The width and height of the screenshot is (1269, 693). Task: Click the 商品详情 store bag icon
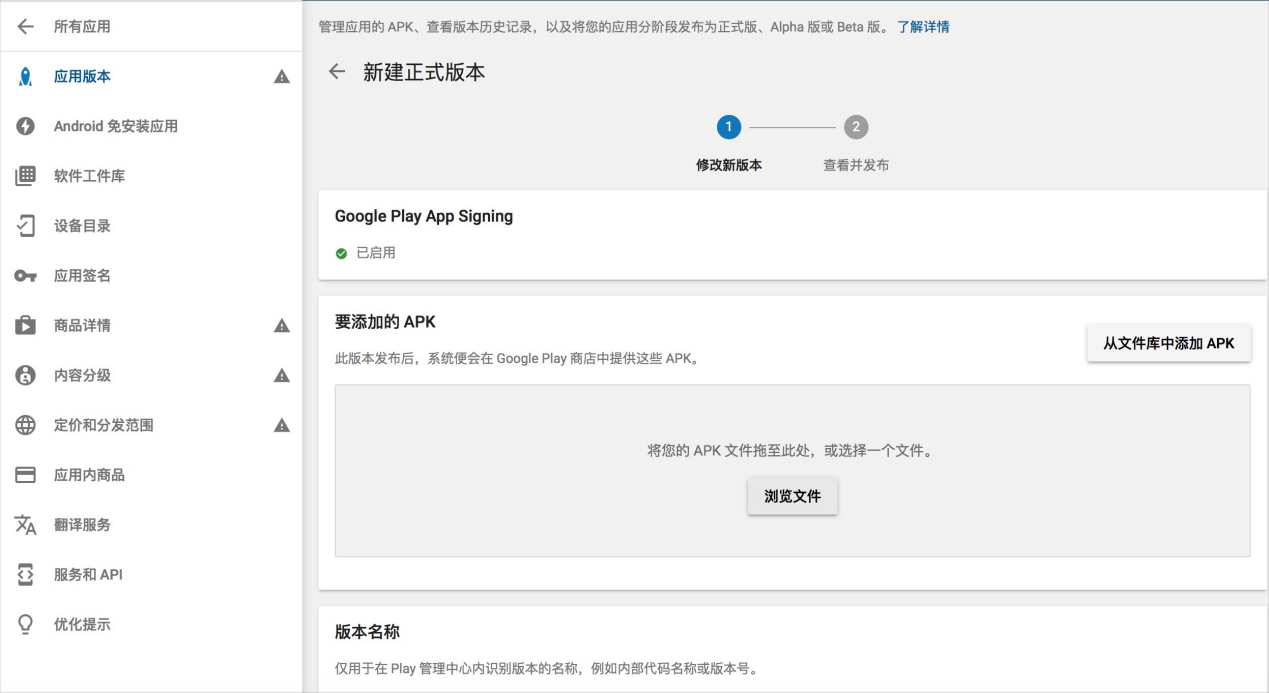25,326
